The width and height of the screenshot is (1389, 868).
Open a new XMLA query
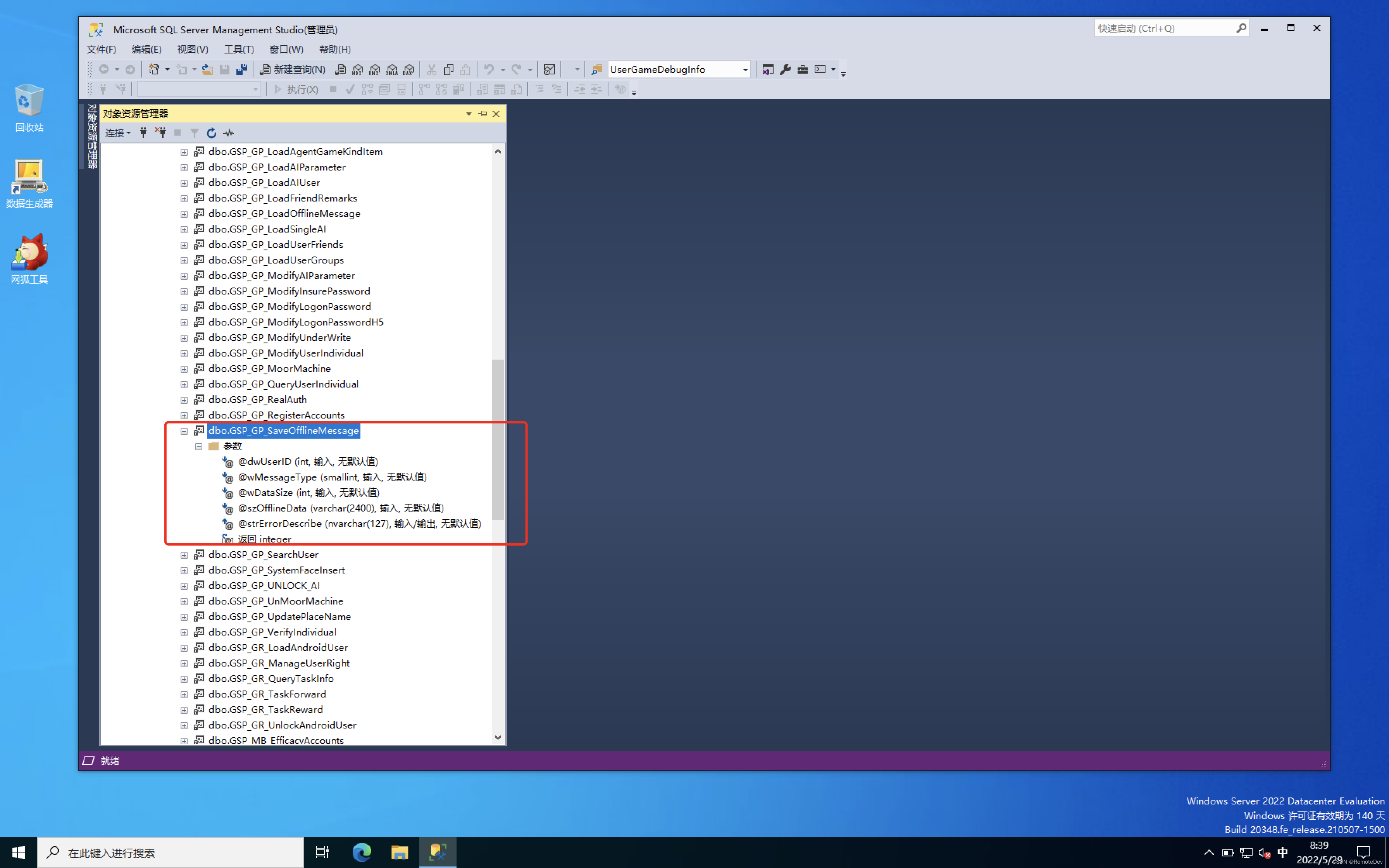(392, 69)
